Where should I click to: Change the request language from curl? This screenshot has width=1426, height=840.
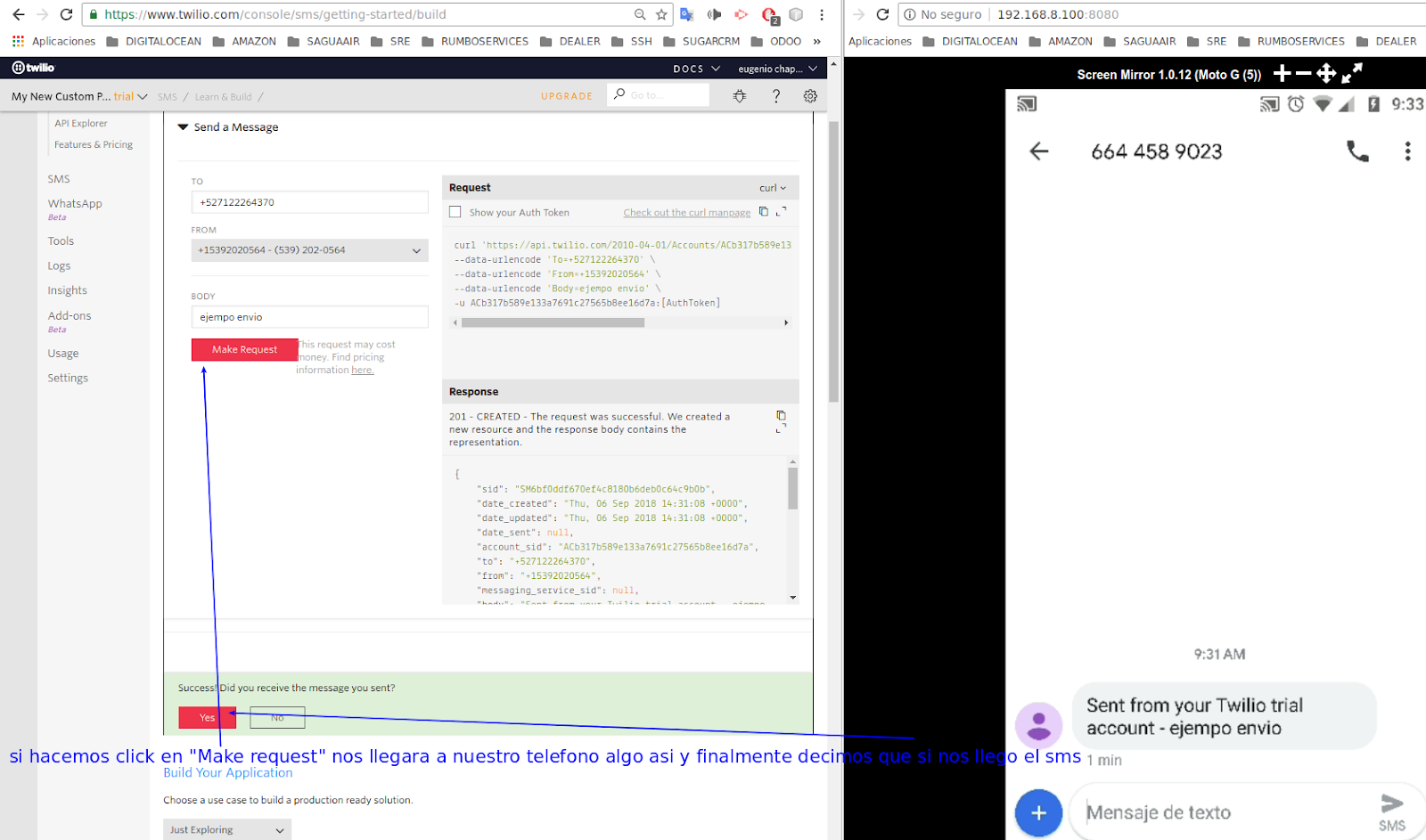point(773,188)
